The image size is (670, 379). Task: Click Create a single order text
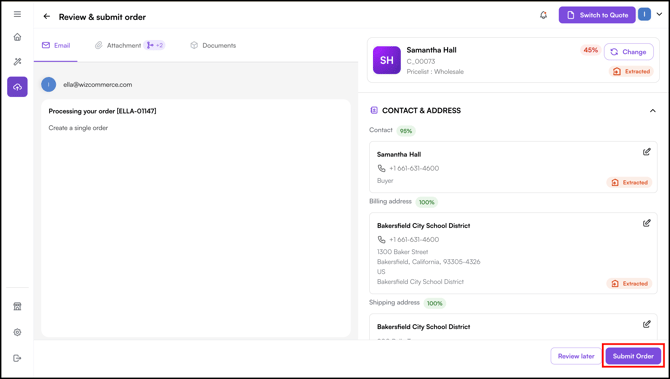tap(78, 128)
